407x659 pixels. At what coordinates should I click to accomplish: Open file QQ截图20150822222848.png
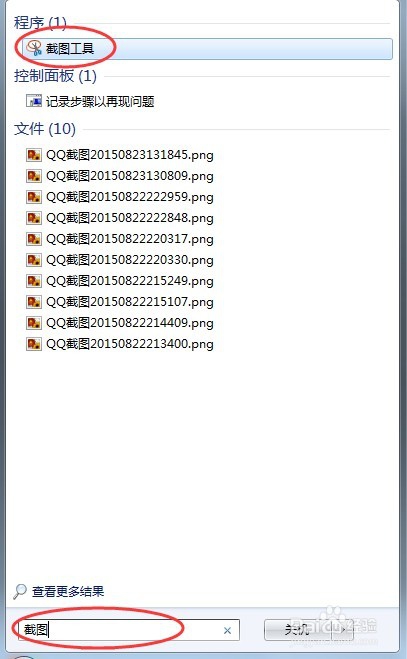coord(120,218)
